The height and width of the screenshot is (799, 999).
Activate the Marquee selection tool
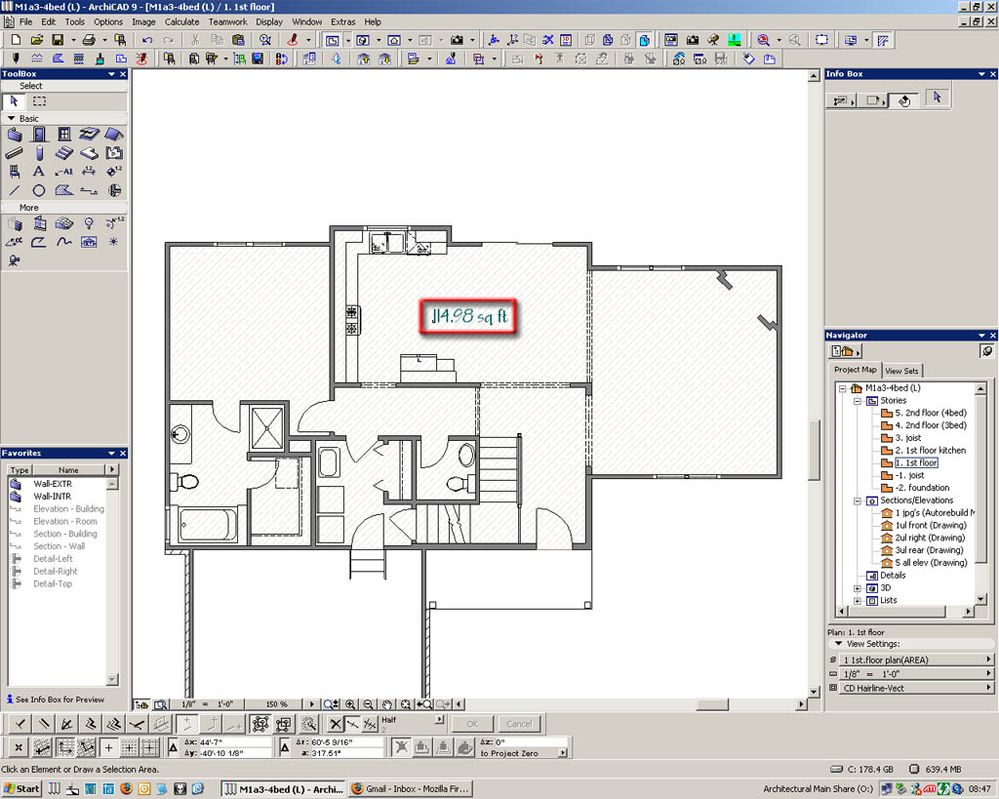[39, 100]
